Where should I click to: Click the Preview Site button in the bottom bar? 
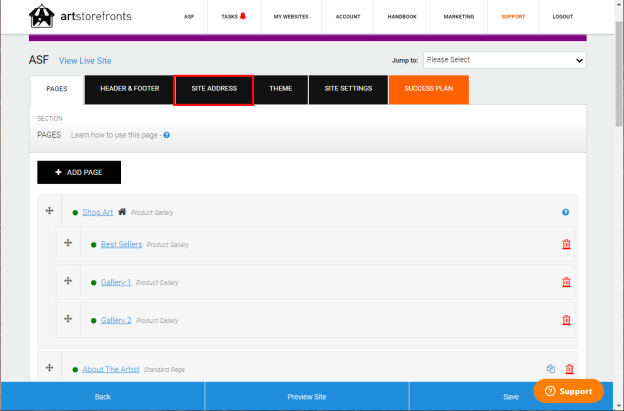307,397
